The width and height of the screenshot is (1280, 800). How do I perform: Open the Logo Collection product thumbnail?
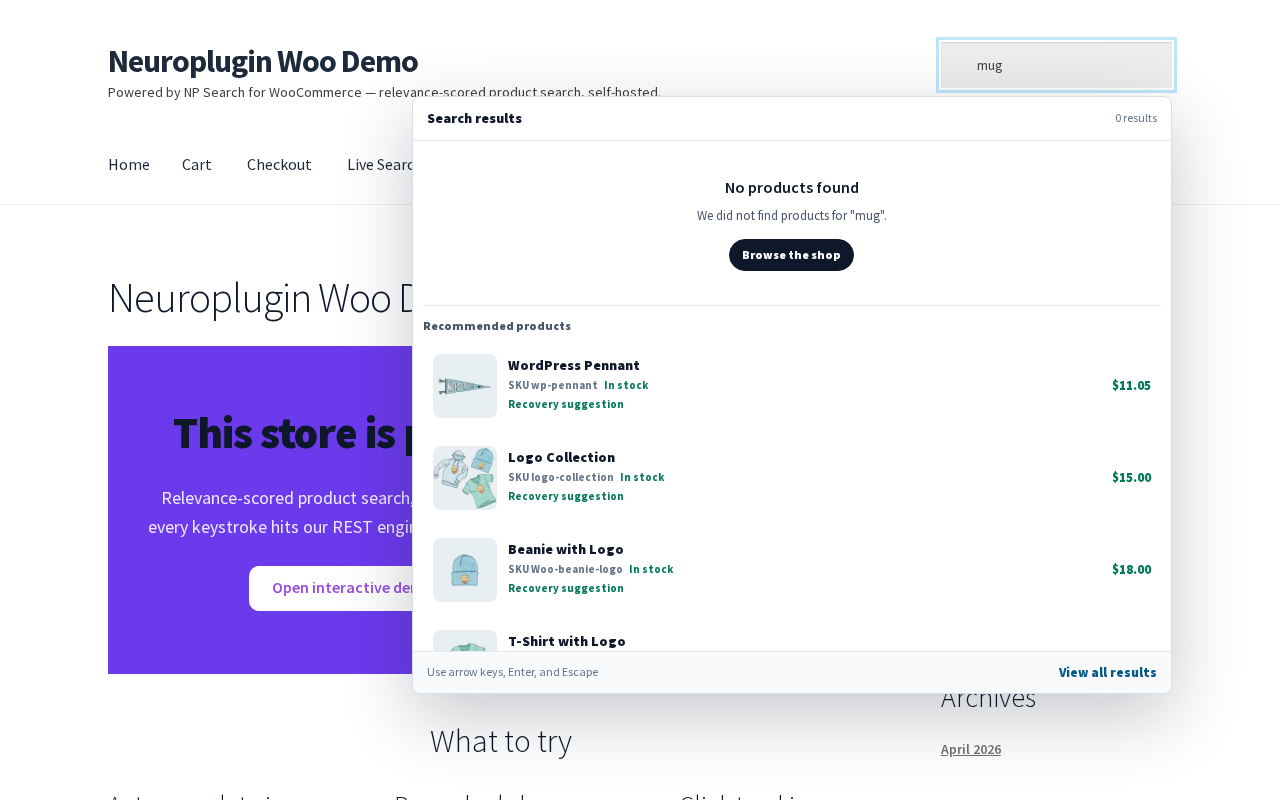465,478
